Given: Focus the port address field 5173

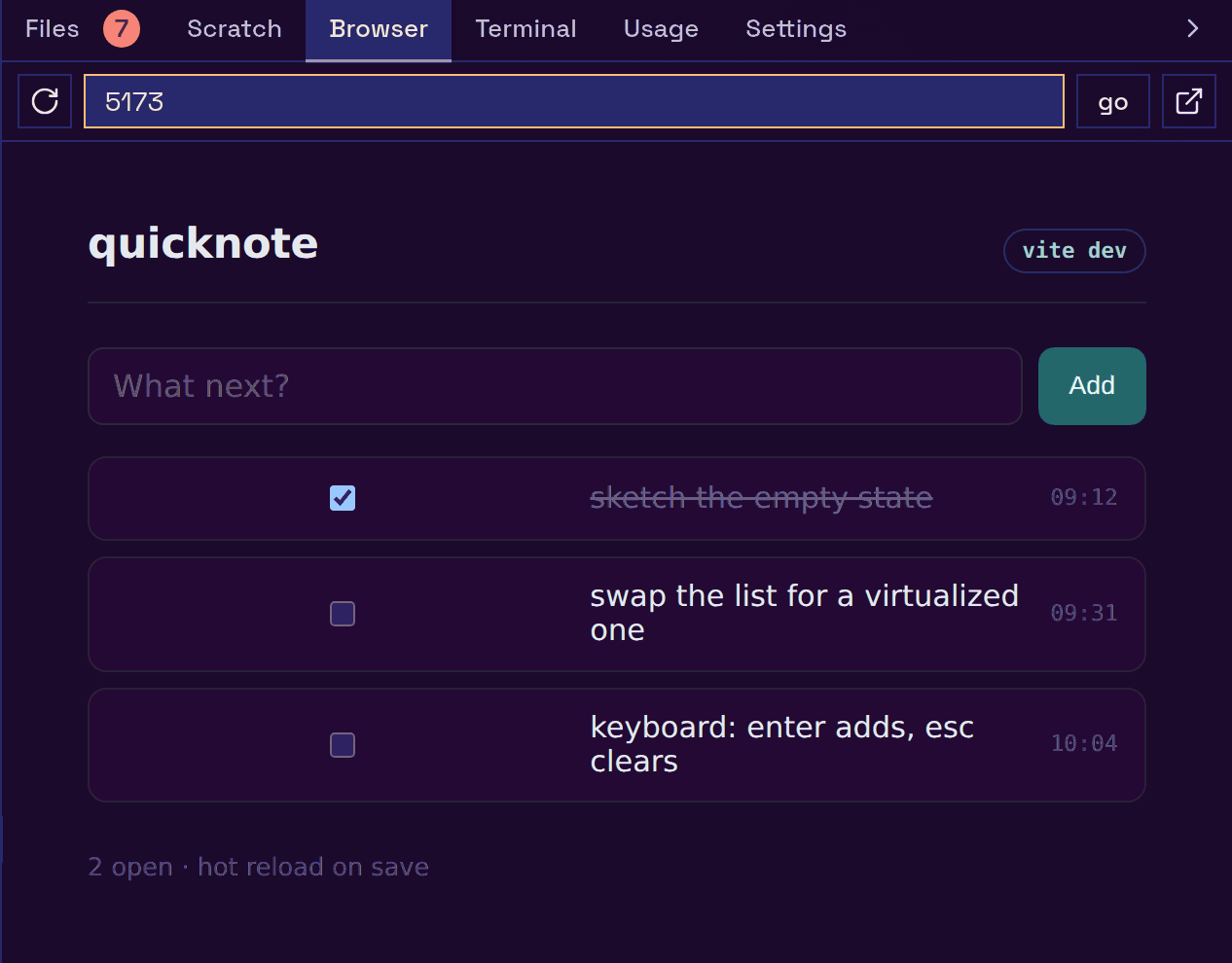Looking at the screenshot, I should pyautogui.click(x=574, y=101).
